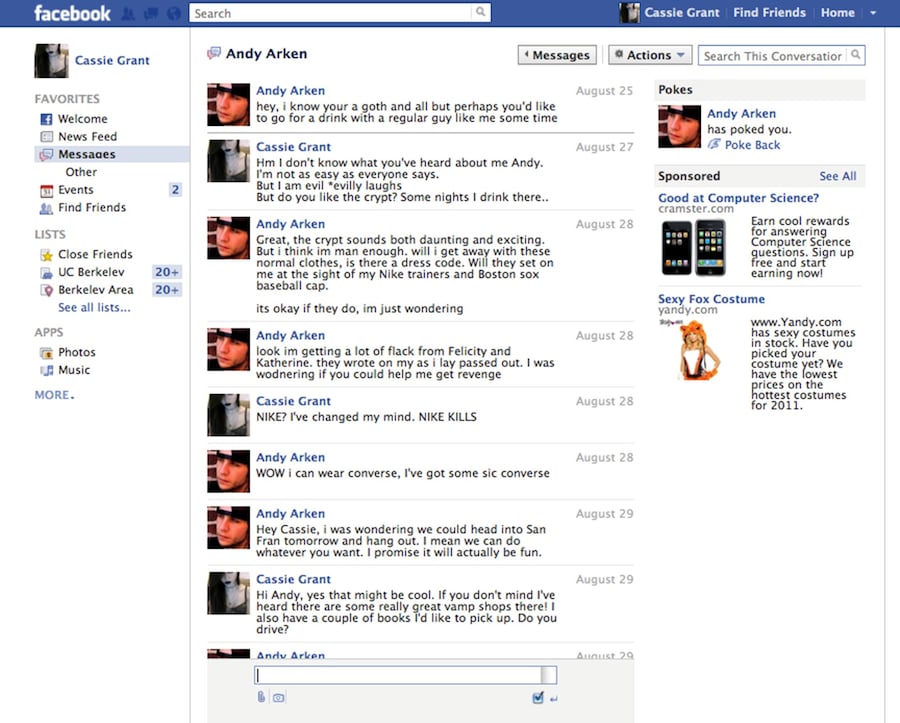The height and width of the screenshot is (723, 900).
Task: Select Events in the Favorites sidebar
Action: click(x=75, y=190)
